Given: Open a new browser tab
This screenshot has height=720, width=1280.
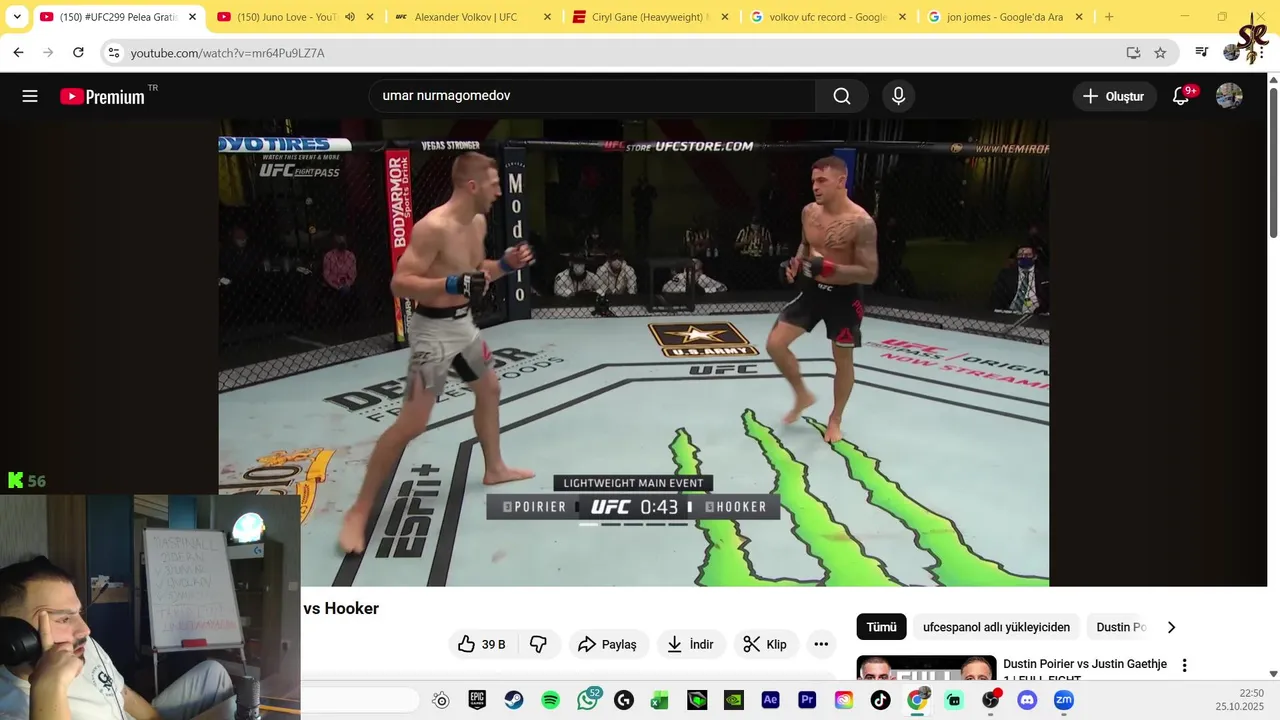Looking at the screenshot, I should [1109, 17].
